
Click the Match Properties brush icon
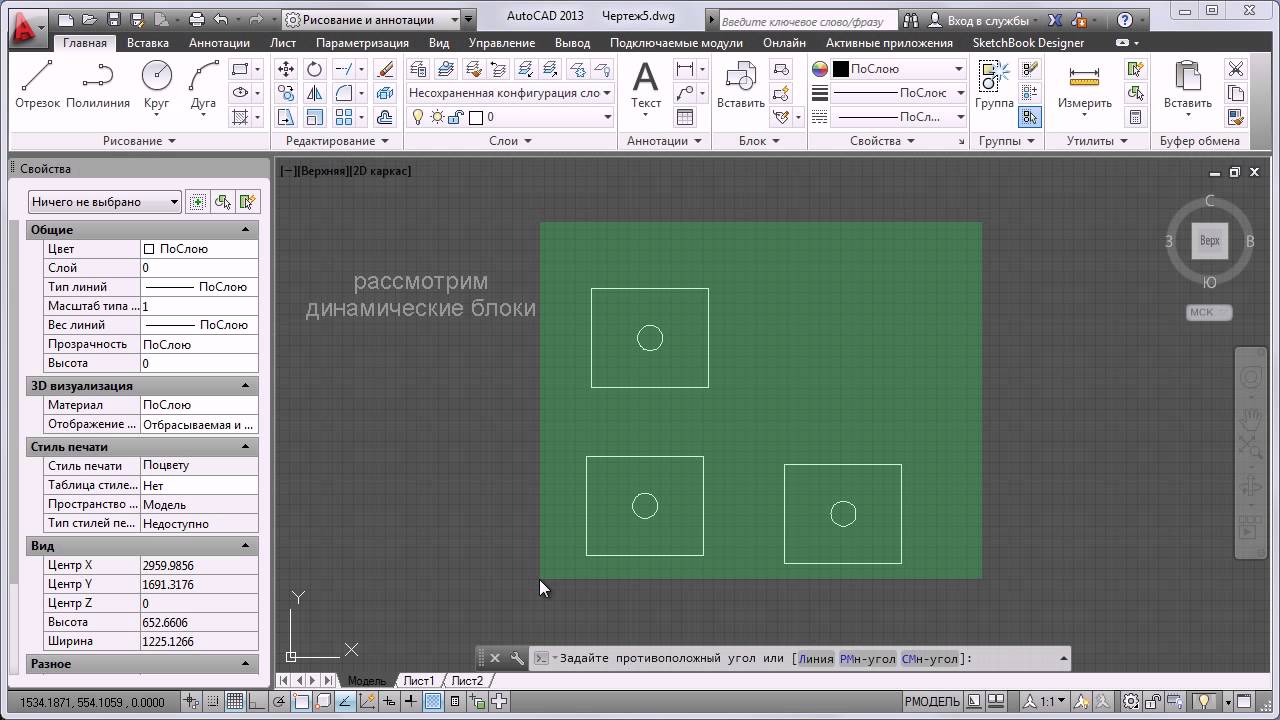point(1236,117)
